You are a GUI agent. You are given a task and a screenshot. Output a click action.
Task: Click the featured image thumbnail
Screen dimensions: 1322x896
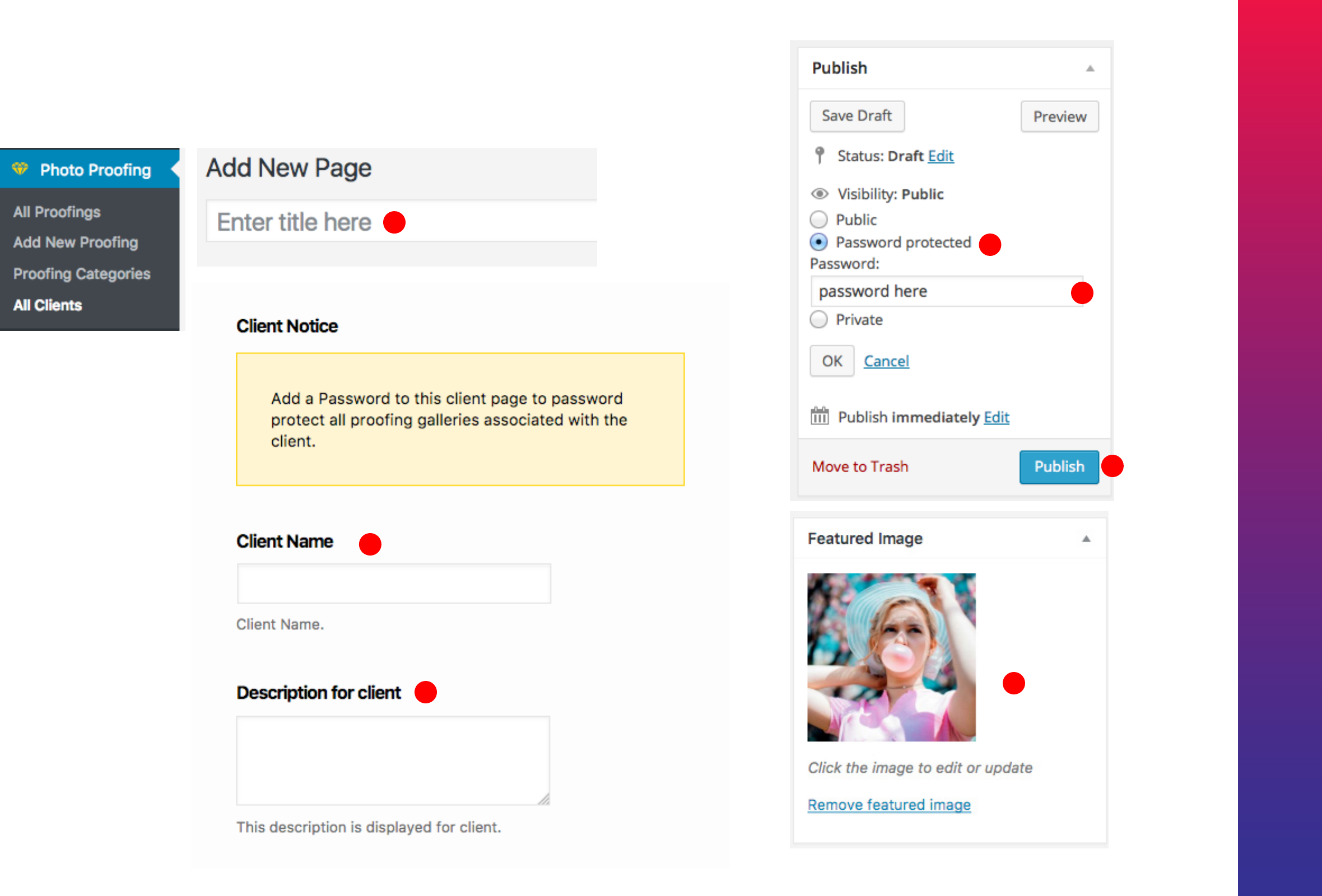pyautogui.click(x=891, y=657)
